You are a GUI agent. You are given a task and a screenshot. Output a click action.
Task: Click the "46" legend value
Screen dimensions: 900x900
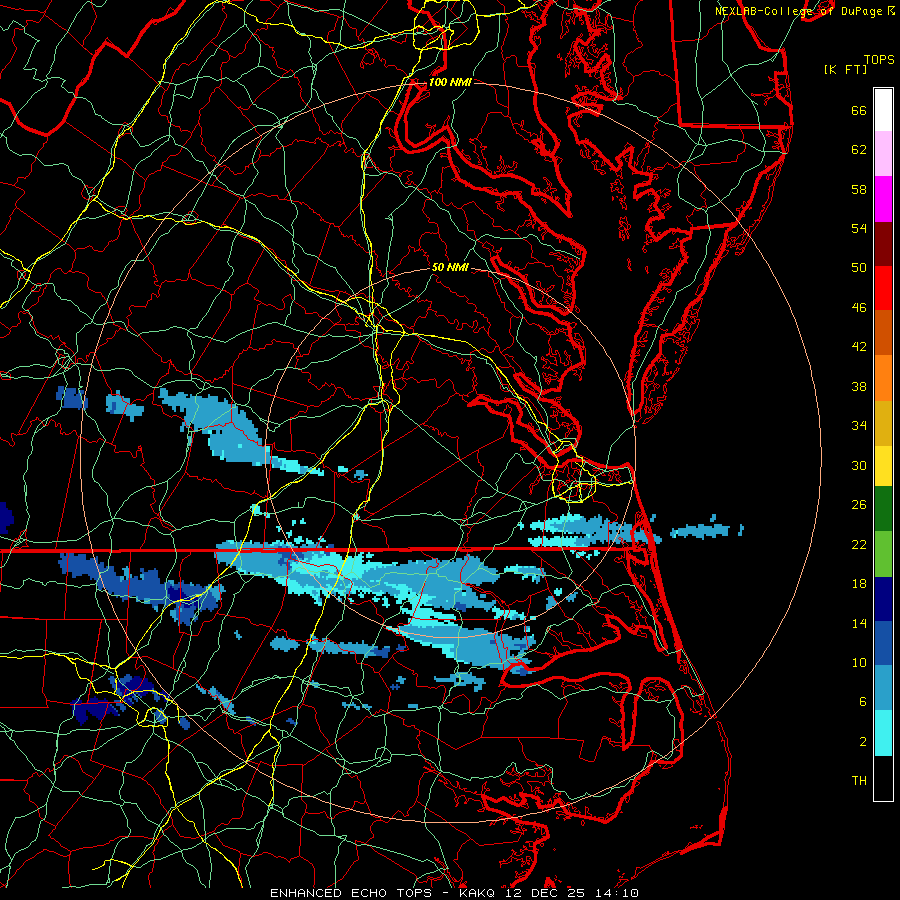click(859, 308)
